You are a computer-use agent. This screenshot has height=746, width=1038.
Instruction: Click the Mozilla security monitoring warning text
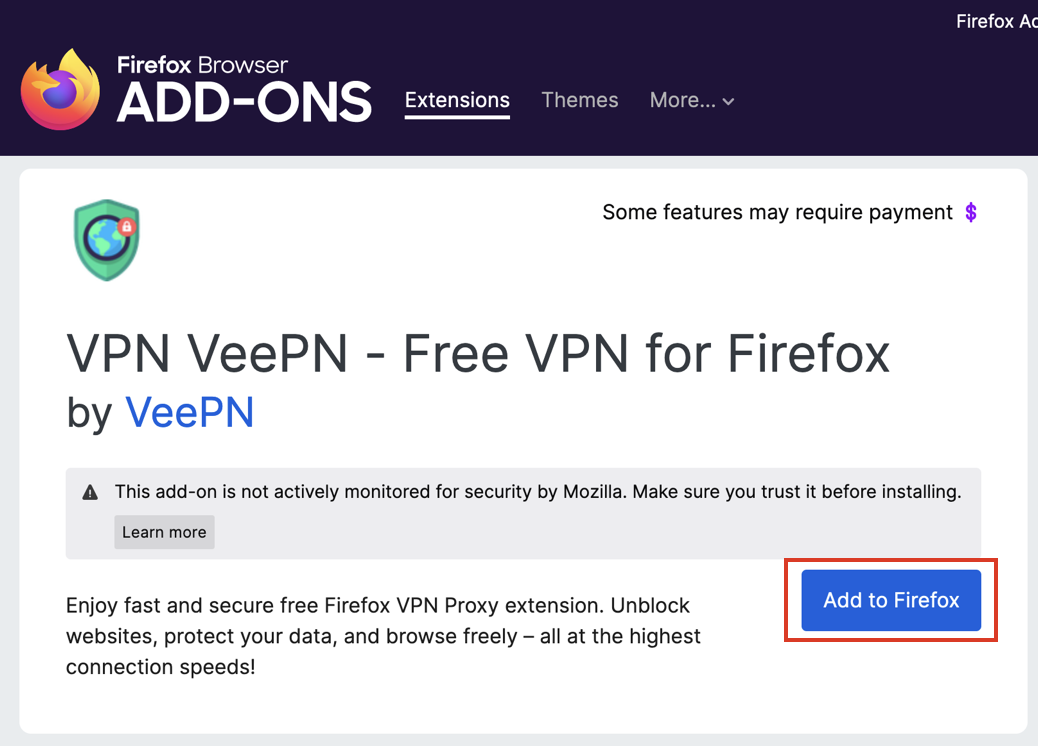[538, 492]
